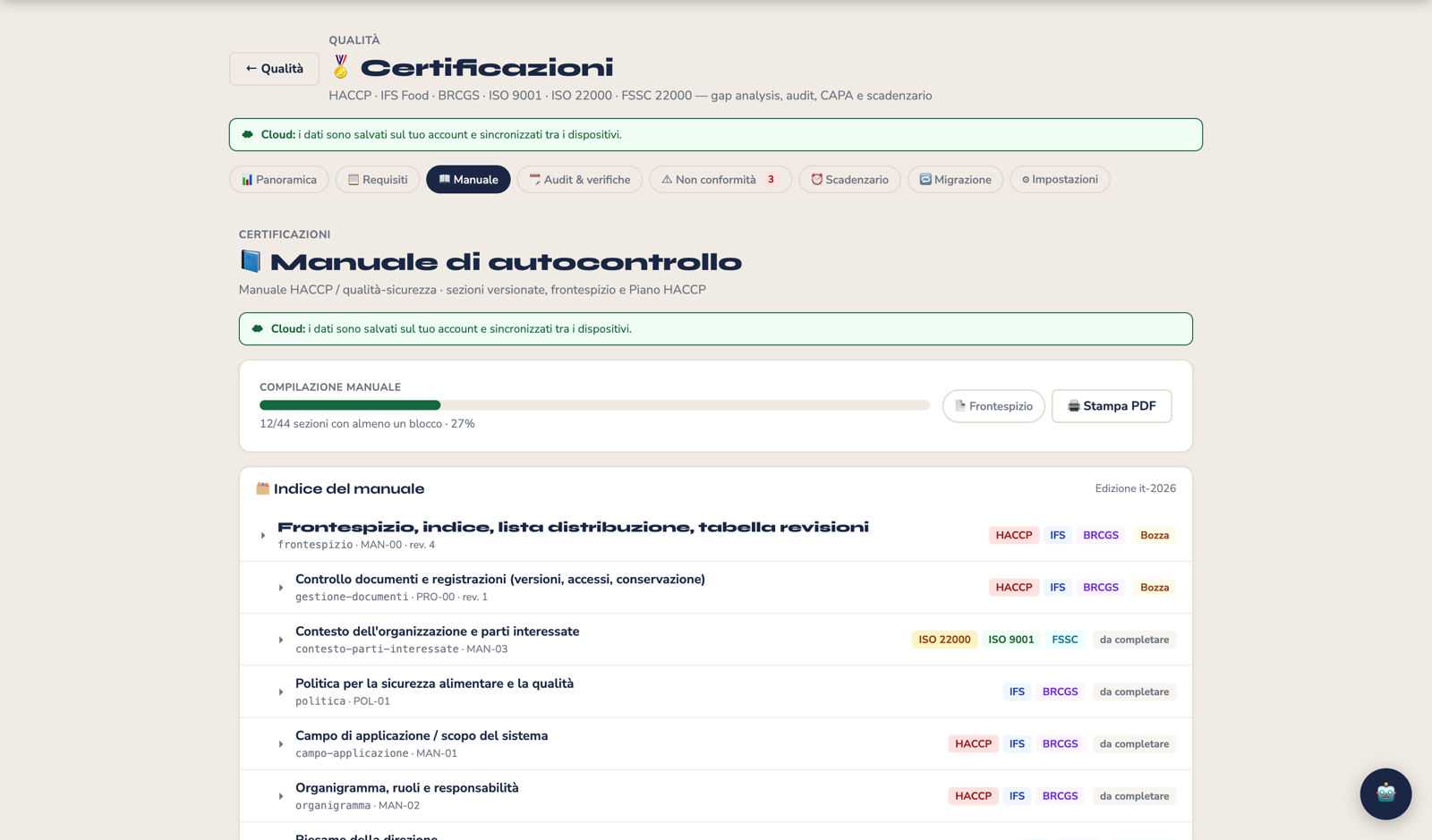Click the chart icon on Panoramica tab
Viewport: 1432px width, 840px height.
(247, 180)
